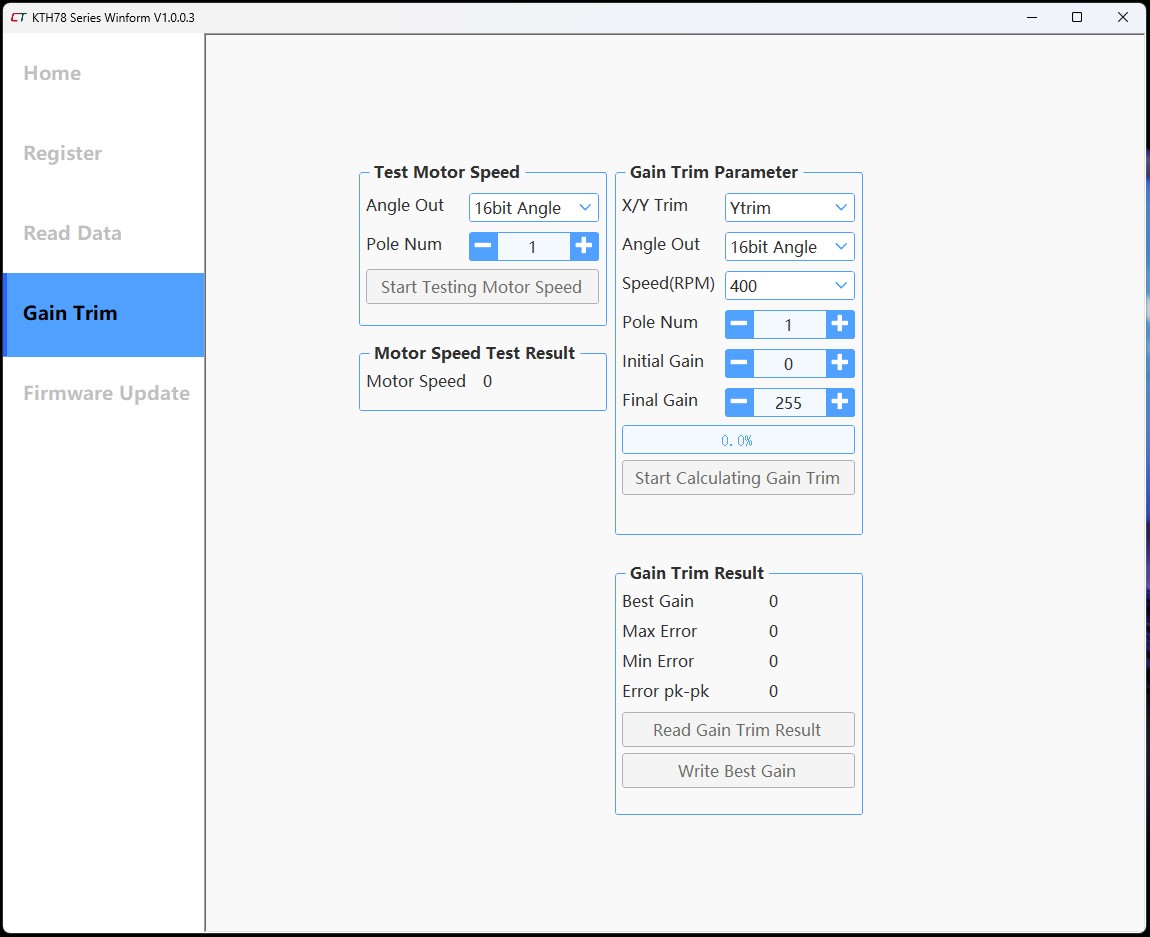Increment the Initial Gain value
1150x937 pixels.
pos(840,363)
